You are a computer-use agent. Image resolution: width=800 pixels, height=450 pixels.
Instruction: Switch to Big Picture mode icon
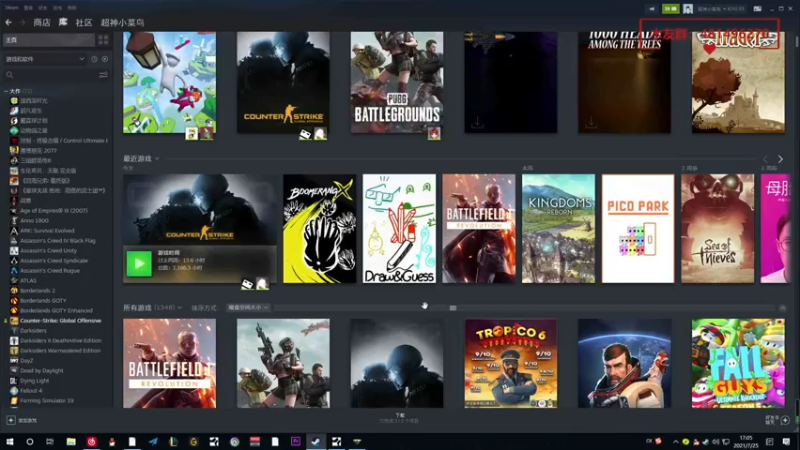coord(758,9)
